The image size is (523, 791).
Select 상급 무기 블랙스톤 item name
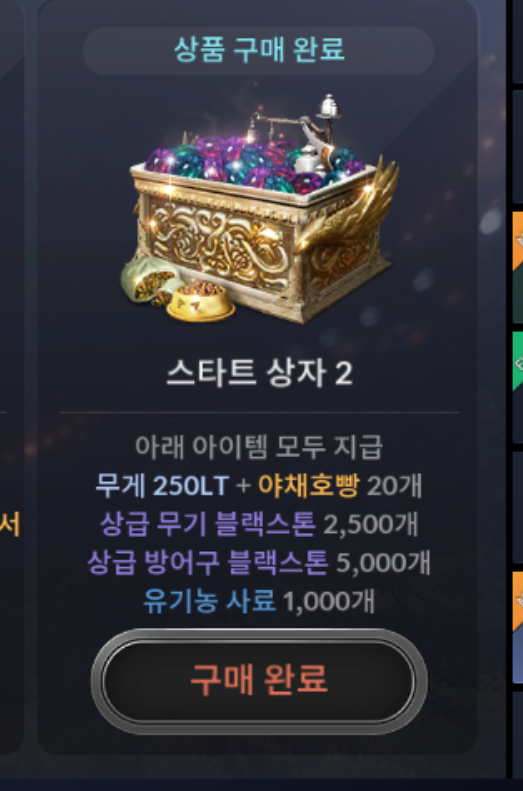tap(208, 524)
